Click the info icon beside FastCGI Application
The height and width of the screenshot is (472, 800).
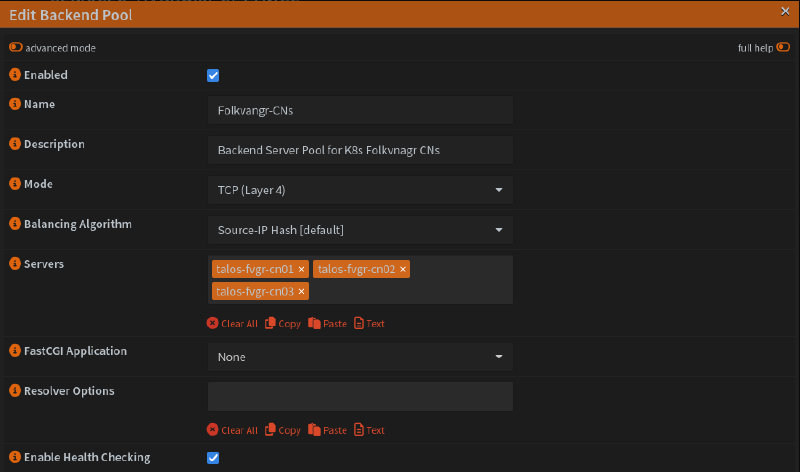click(x=15, y=351)
